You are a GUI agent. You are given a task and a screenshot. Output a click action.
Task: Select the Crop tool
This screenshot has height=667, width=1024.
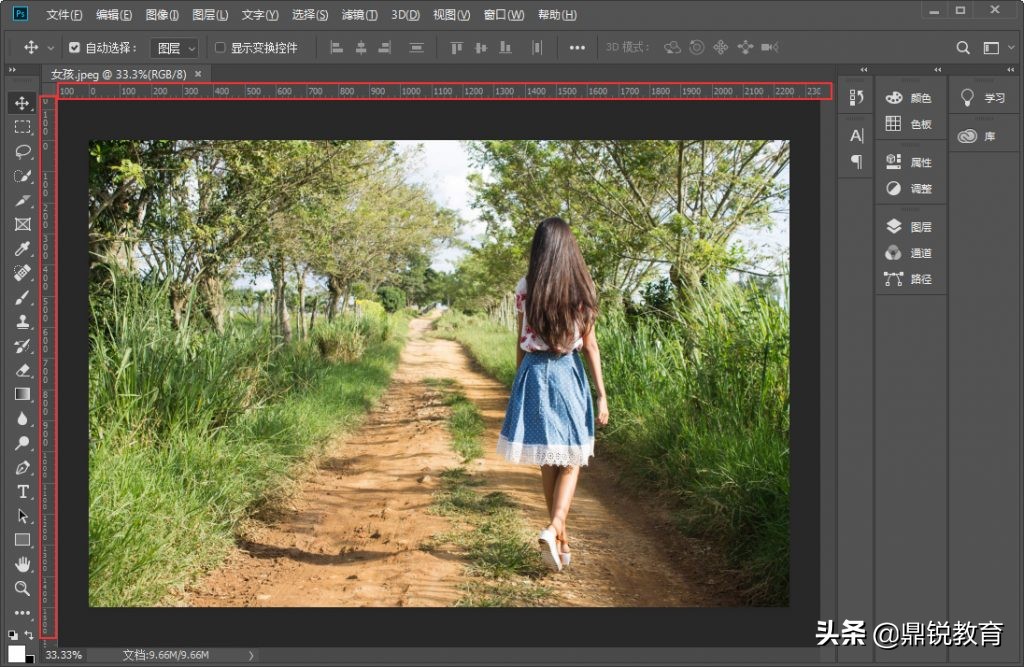(x=22, y=200)
